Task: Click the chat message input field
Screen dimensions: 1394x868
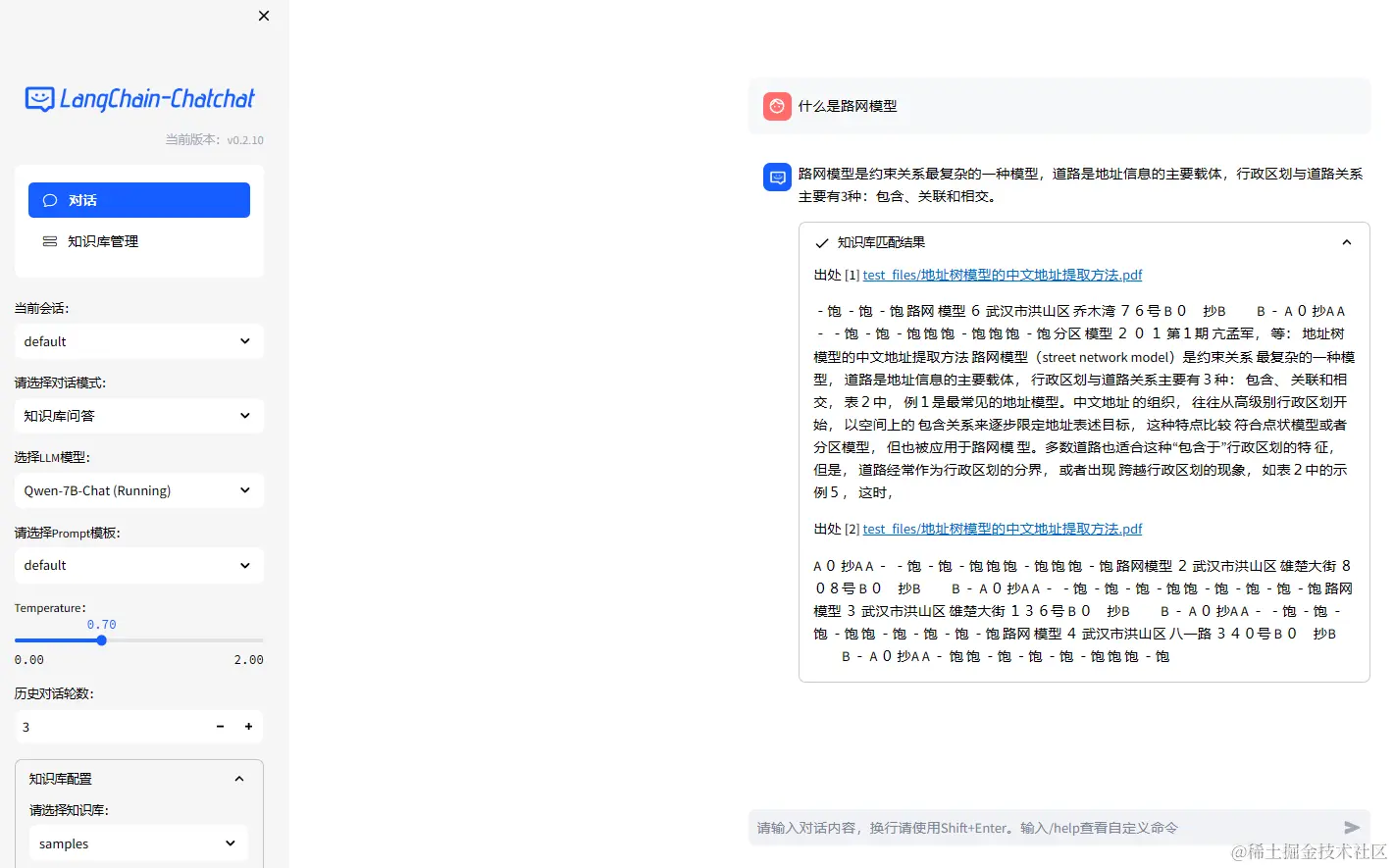Action: point(1044,828)
